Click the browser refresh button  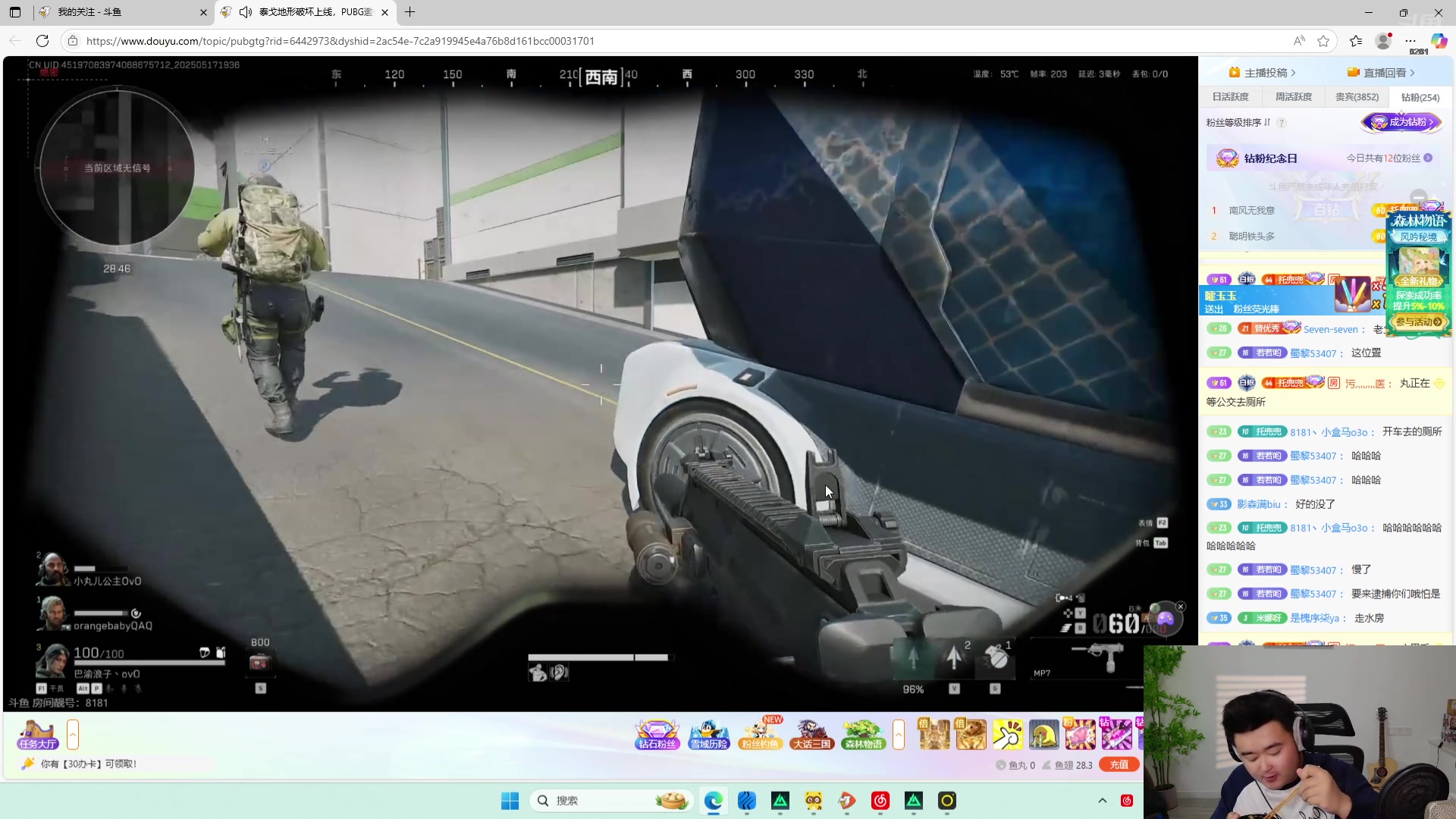(x=42, y=41)
